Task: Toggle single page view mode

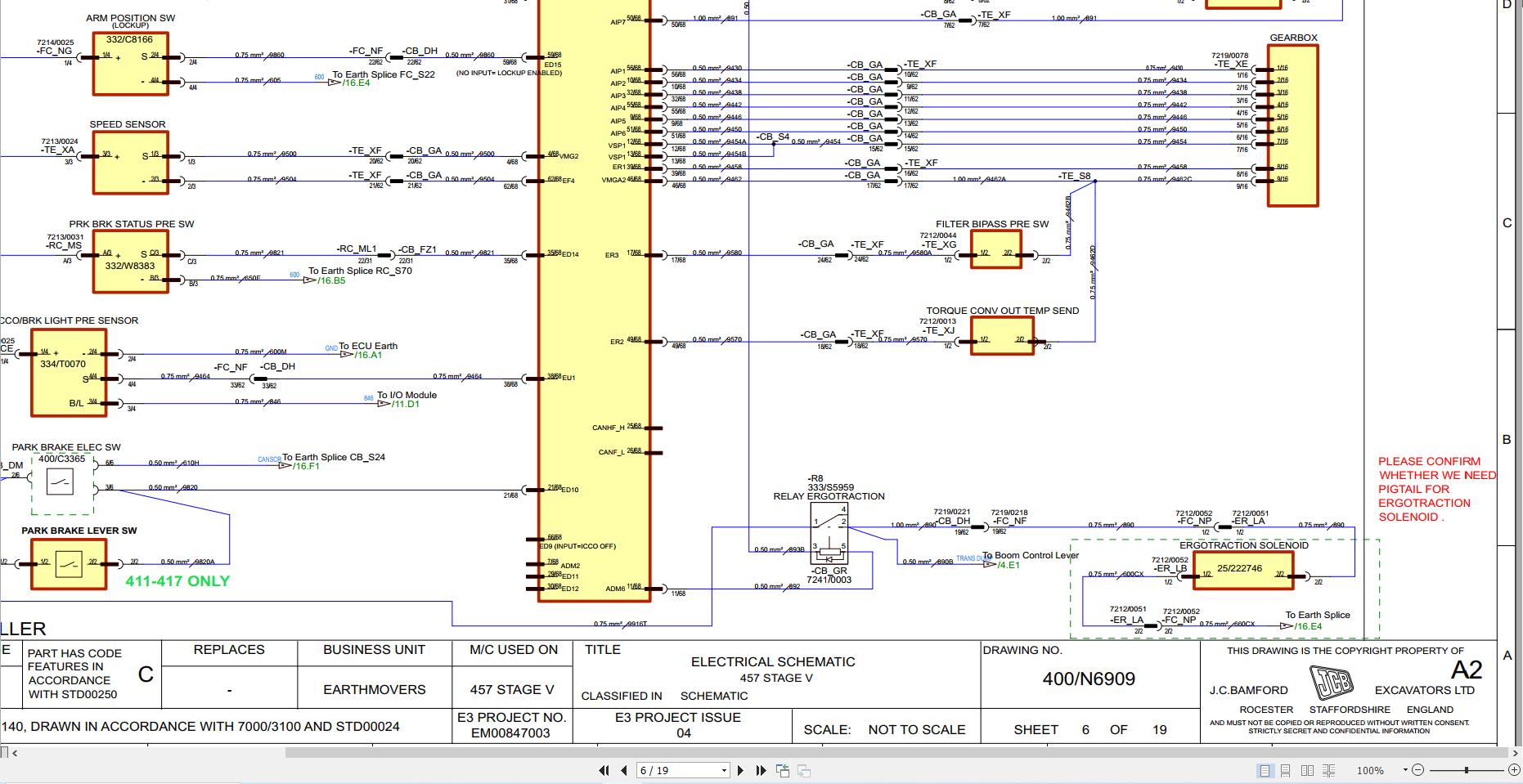Action: [1265, 770]
